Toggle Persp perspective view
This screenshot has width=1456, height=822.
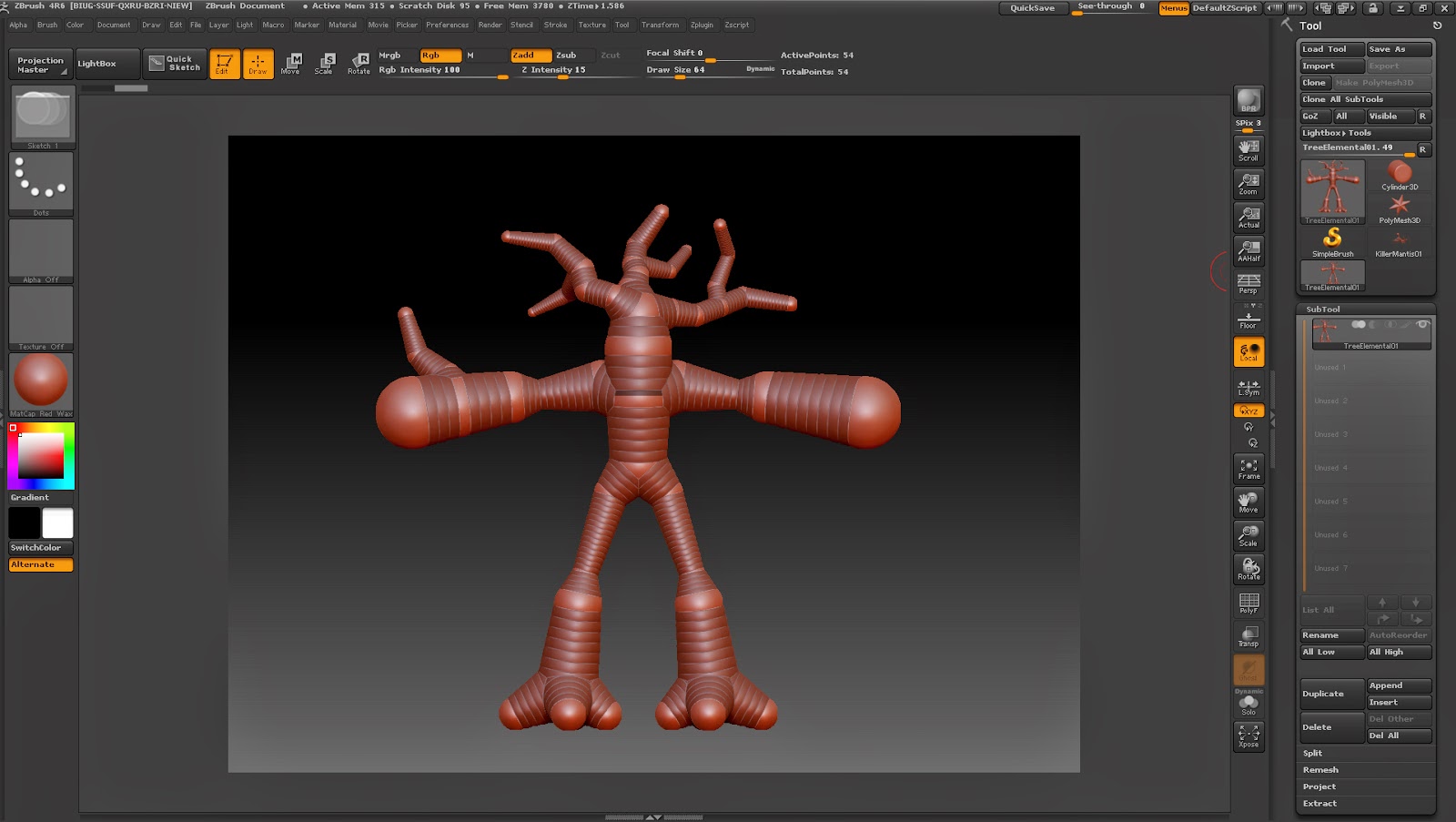(1249, 283)
